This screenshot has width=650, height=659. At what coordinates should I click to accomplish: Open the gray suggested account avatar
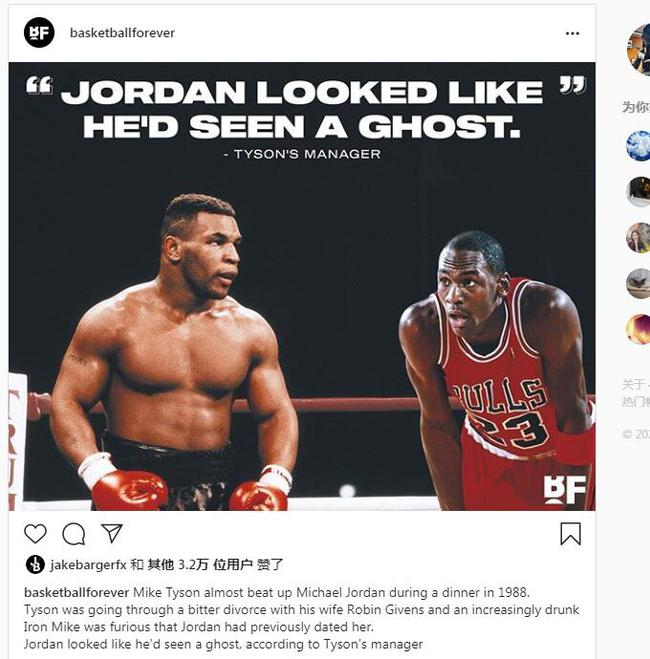pos(638,283)
